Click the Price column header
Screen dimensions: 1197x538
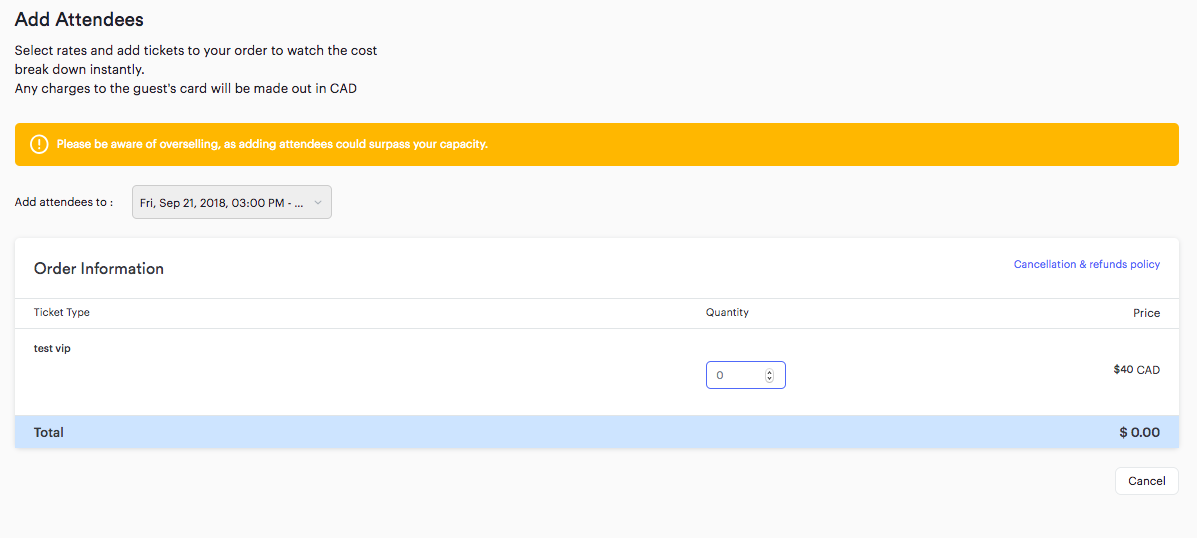1146,313
